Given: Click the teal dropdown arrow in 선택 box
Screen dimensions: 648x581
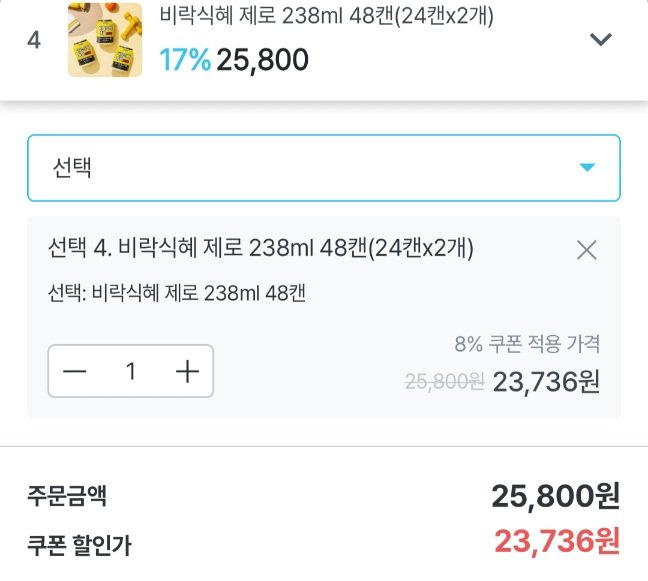Looking at the screenshot, I should click(588, 168).
